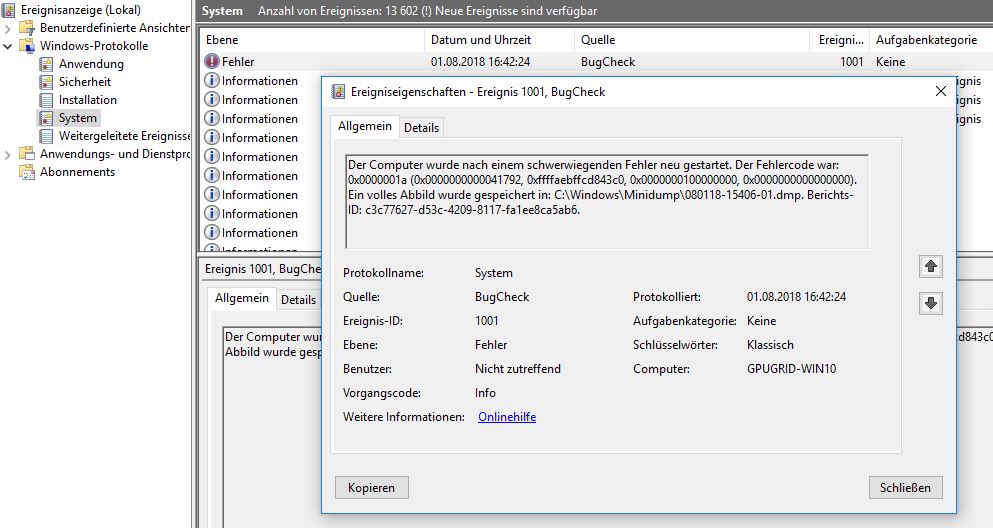
Task: Click Nicht zutreffend user value
Action: click(x=518, y=369)
